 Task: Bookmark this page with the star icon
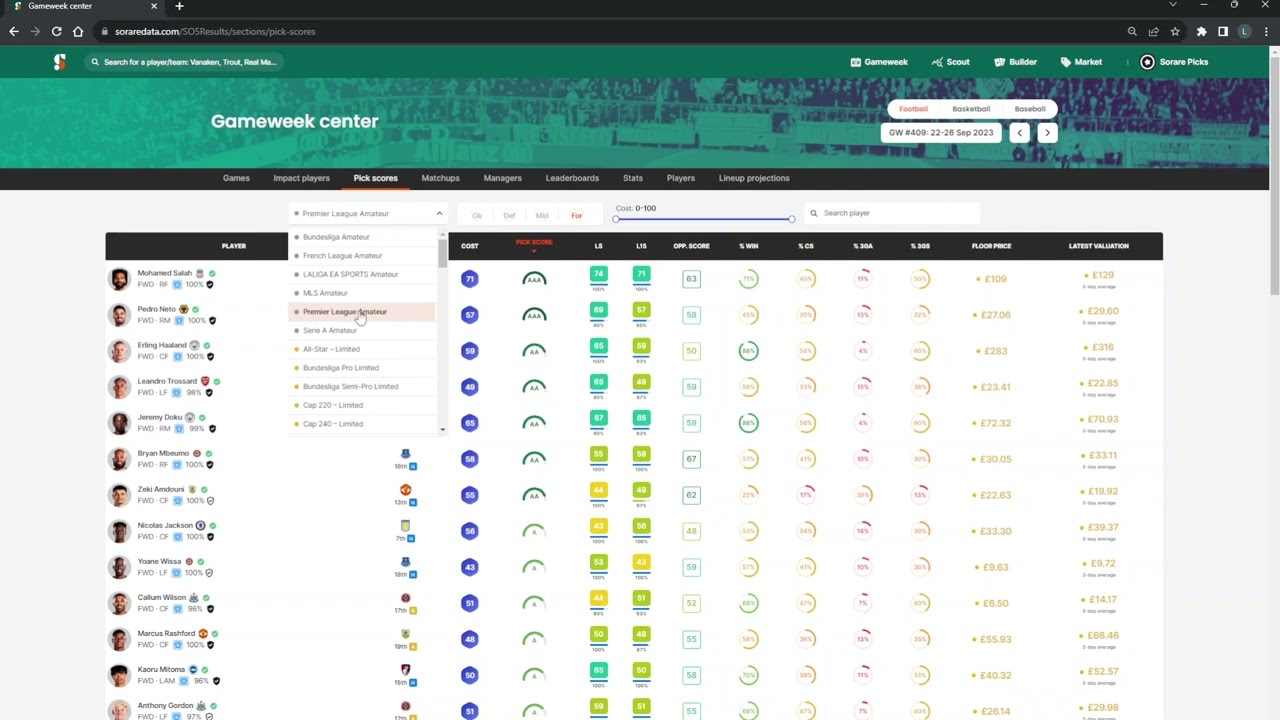(1175, 31)
